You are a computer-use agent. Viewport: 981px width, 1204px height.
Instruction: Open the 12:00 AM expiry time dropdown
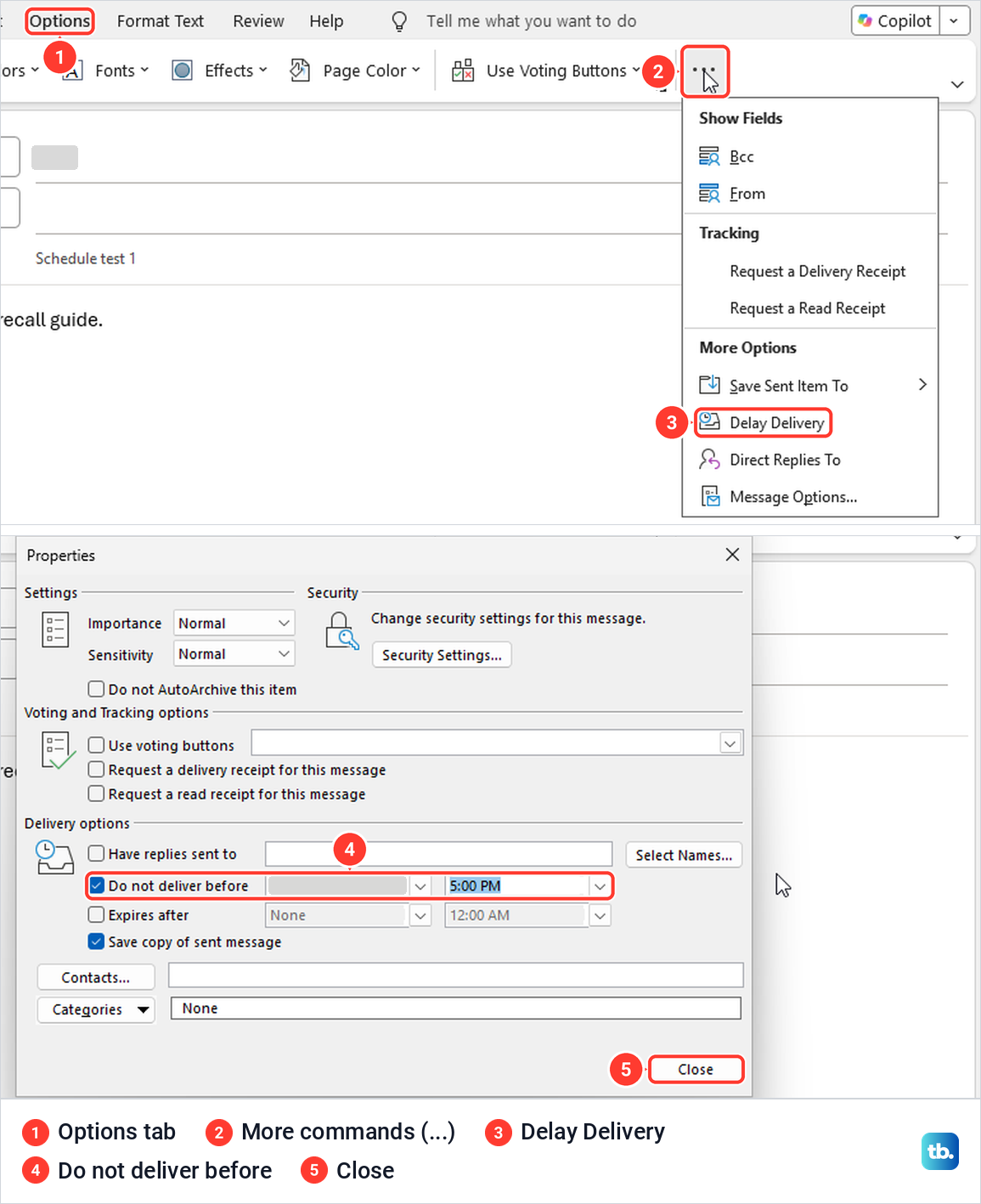(x=600, y=915)
